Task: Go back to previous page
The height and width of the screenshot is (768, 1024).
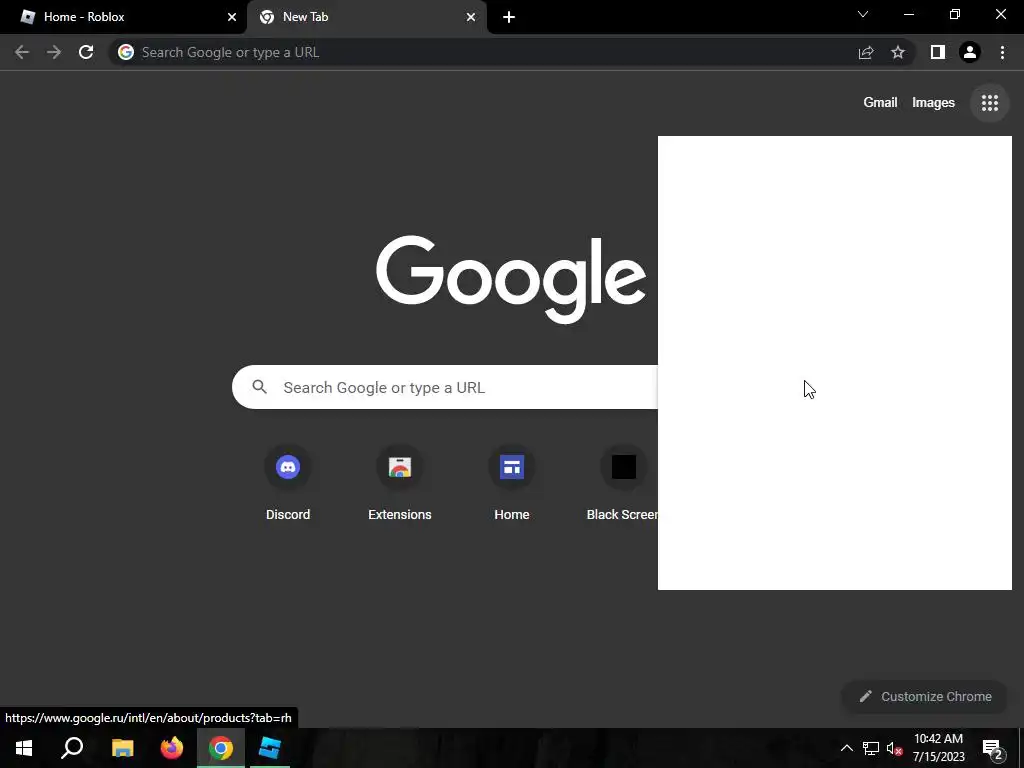Action: coord(22,52)
